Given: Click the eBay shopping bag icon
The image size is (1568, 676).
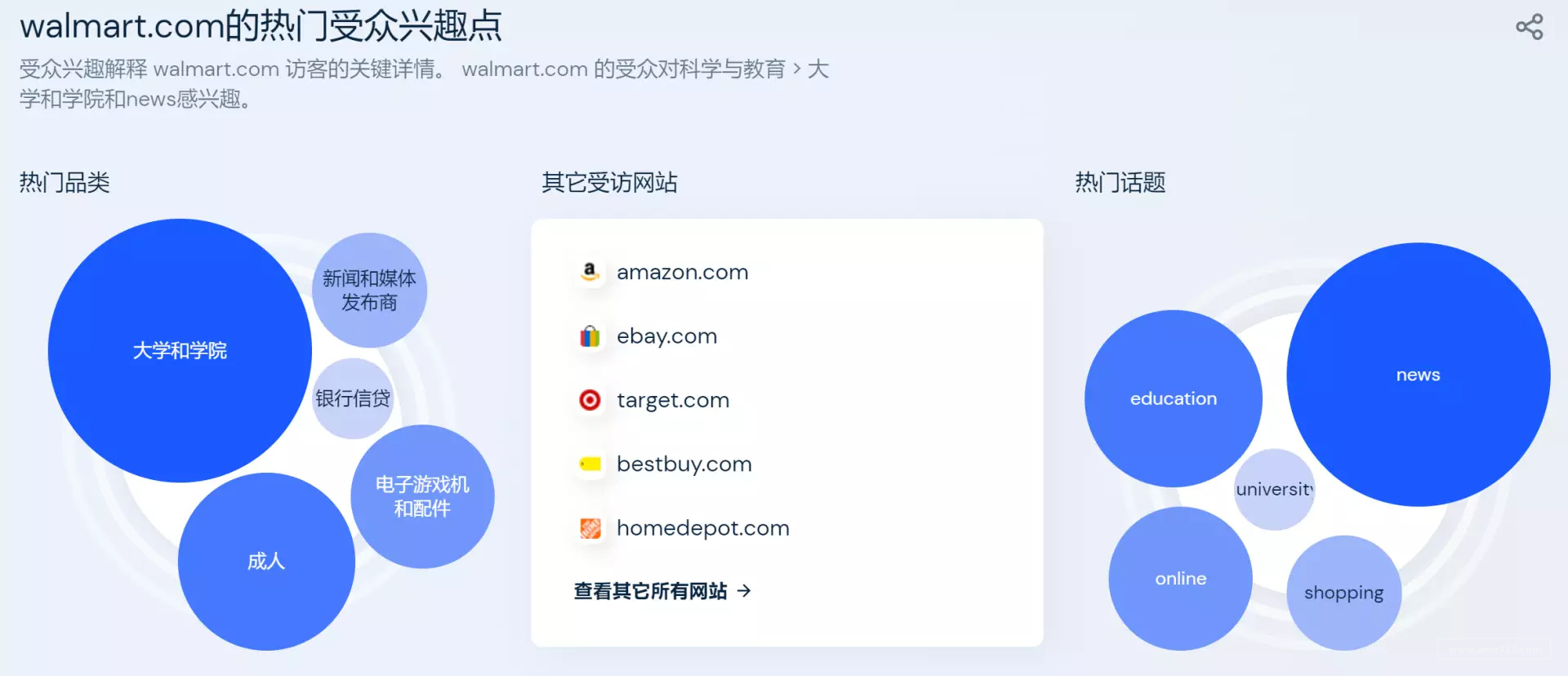Looking at the screenshot, I should click(x=590, y=336).
